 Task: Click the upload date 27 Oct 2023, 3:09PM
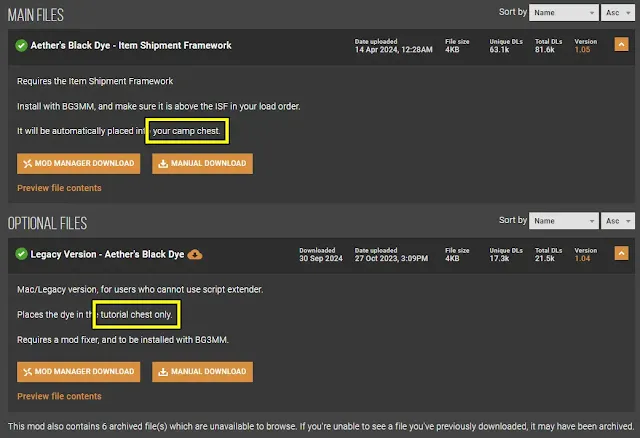(x=391, y=258)
